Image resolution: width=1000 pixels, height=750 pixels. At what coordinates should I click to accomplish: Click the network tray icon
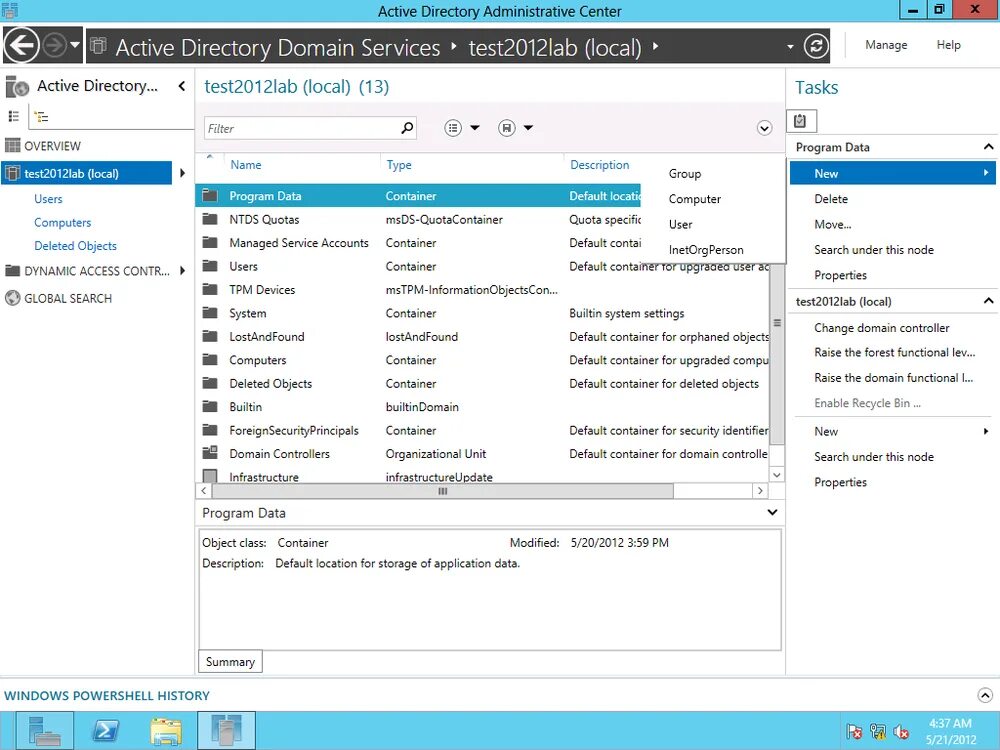tap(878, 731)
